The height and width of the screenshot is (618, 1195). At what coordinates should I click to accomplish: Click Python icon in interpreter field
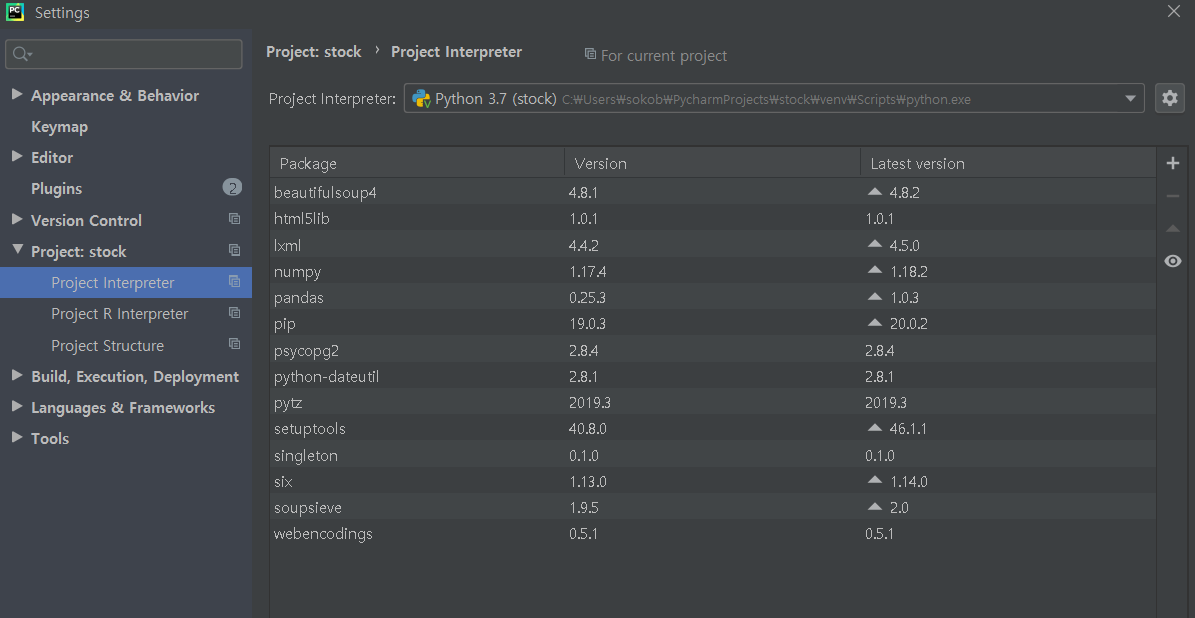click(421, 98)
